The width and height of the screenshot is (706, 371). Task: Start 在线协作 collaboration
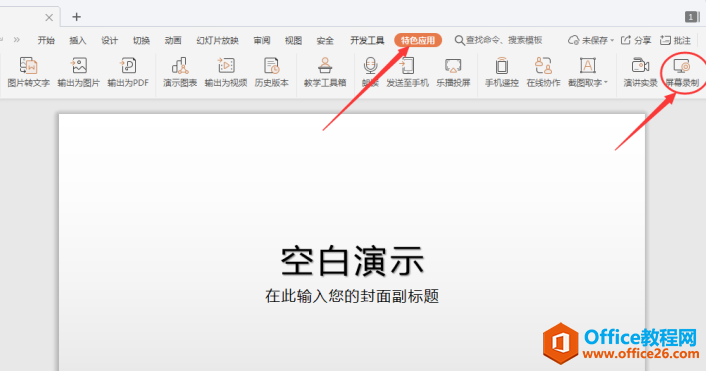pyautogui.click(x=543, y=72)
